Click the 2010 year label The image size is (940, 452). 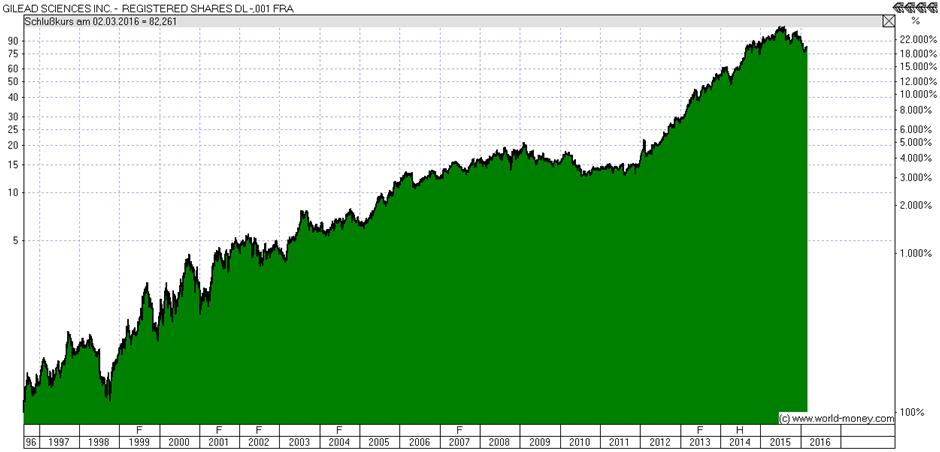[x=580, y=442]
